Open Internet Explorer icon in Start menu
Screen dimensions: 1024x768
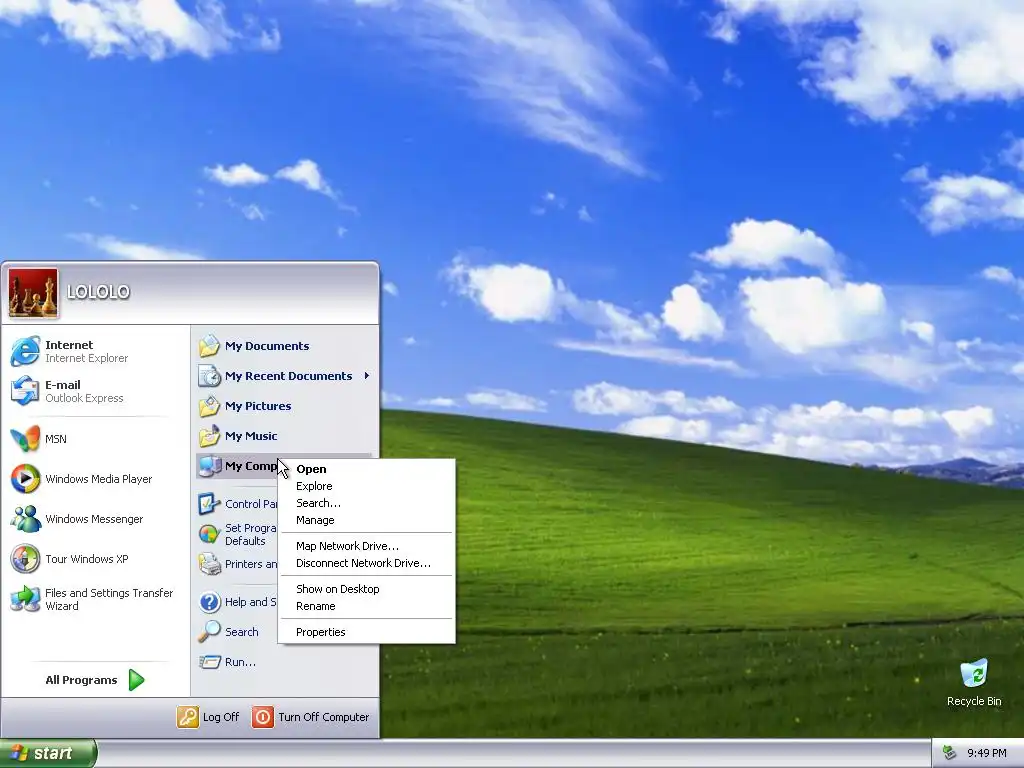point(25,351)
